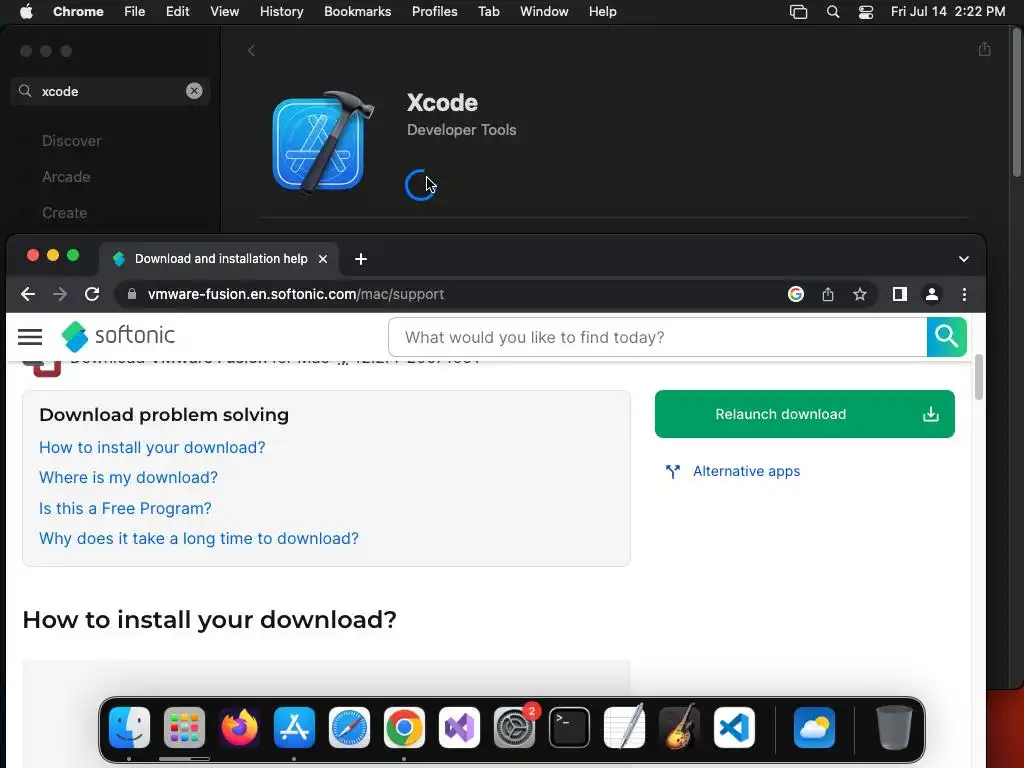Open Where is my download link

tap(129, 477)
